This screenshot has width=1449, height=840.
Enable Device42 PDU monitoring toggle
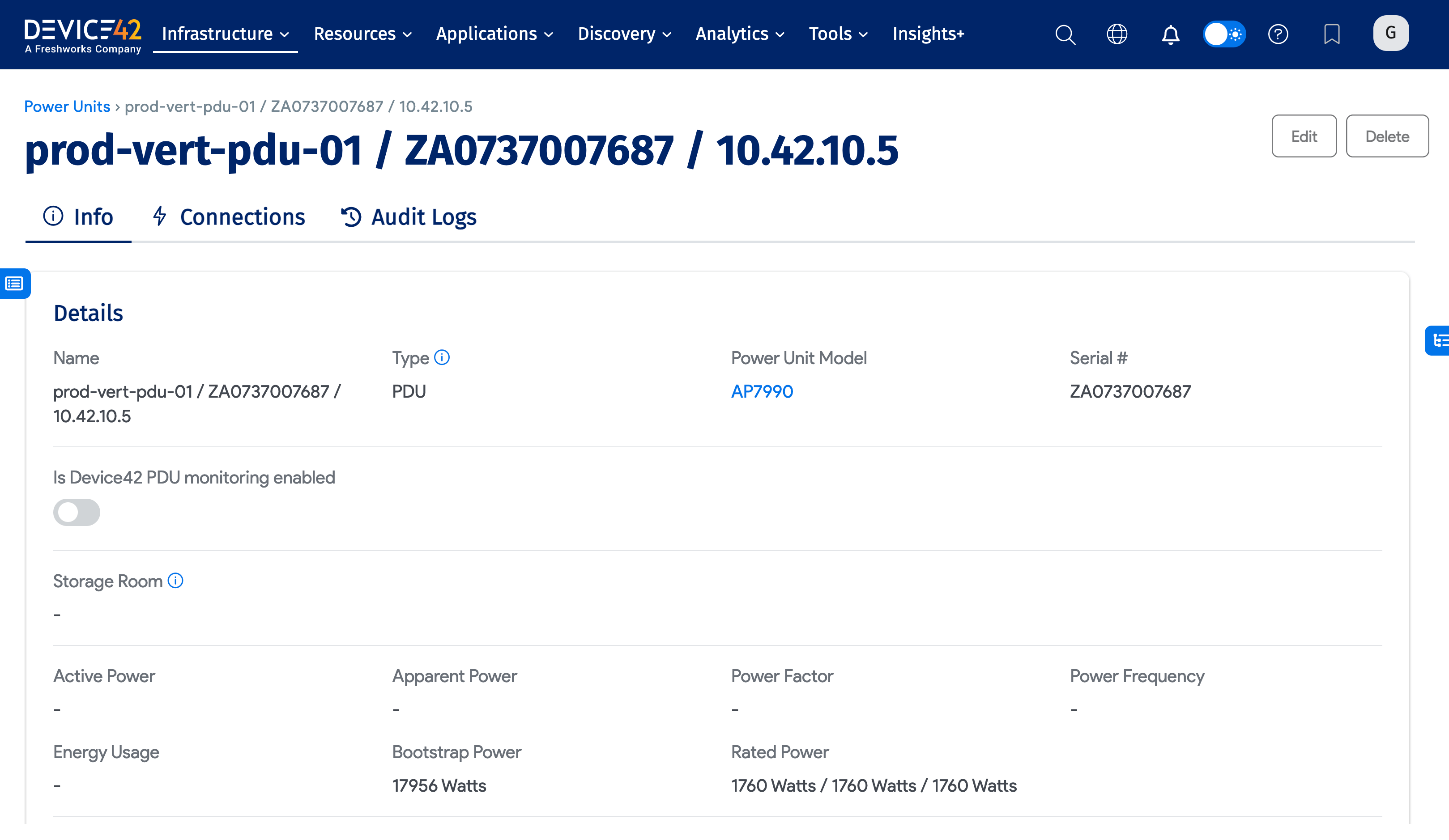77,512
